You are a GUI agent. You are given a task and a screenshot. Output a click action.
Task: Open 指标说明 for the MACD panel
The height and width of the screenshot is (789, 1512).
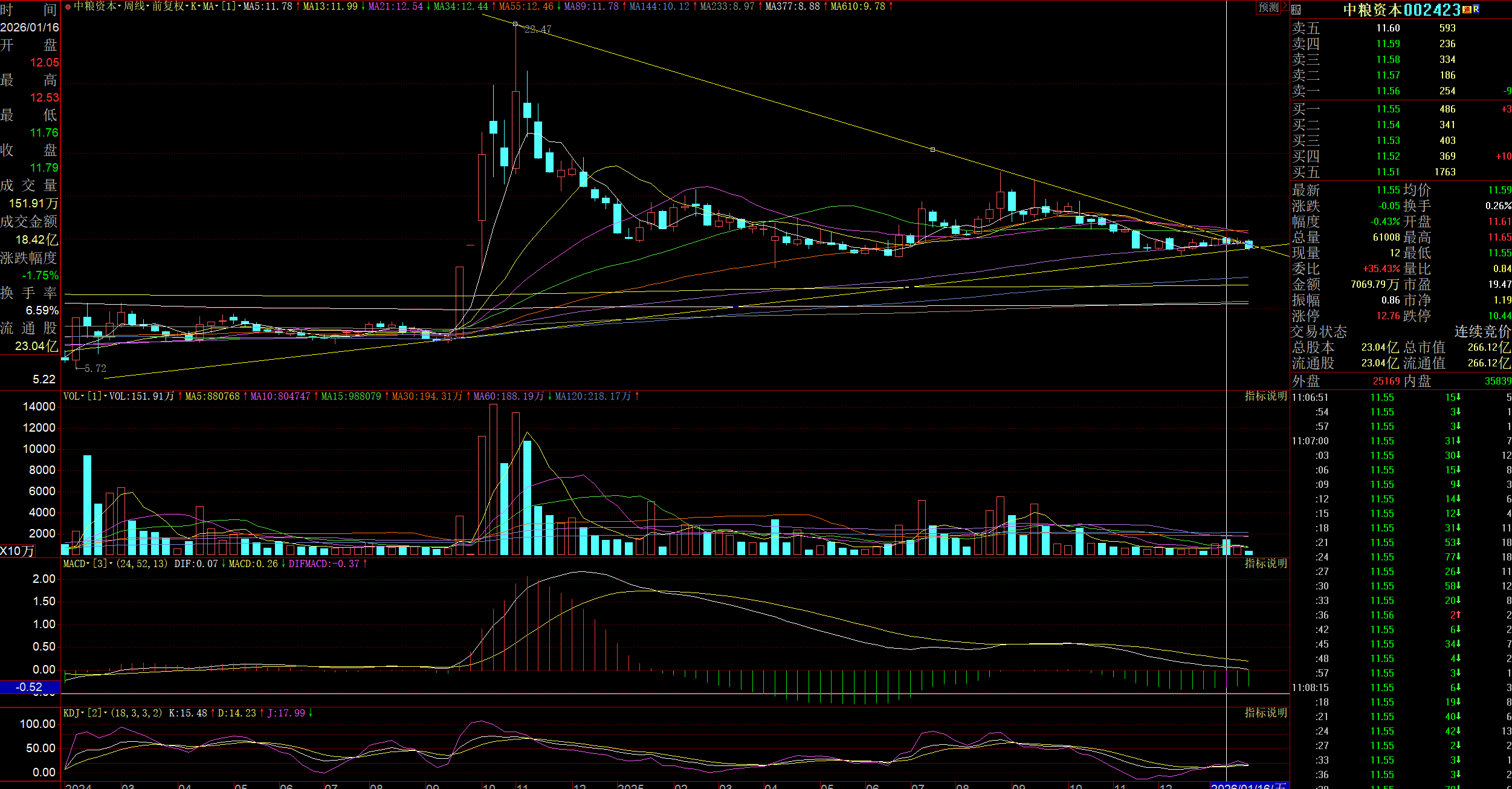[x=1265, y=563]
